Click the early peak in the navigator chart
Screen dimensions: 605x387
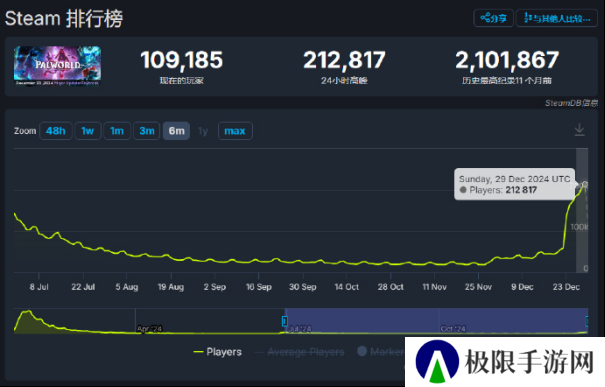click(27, 313)
